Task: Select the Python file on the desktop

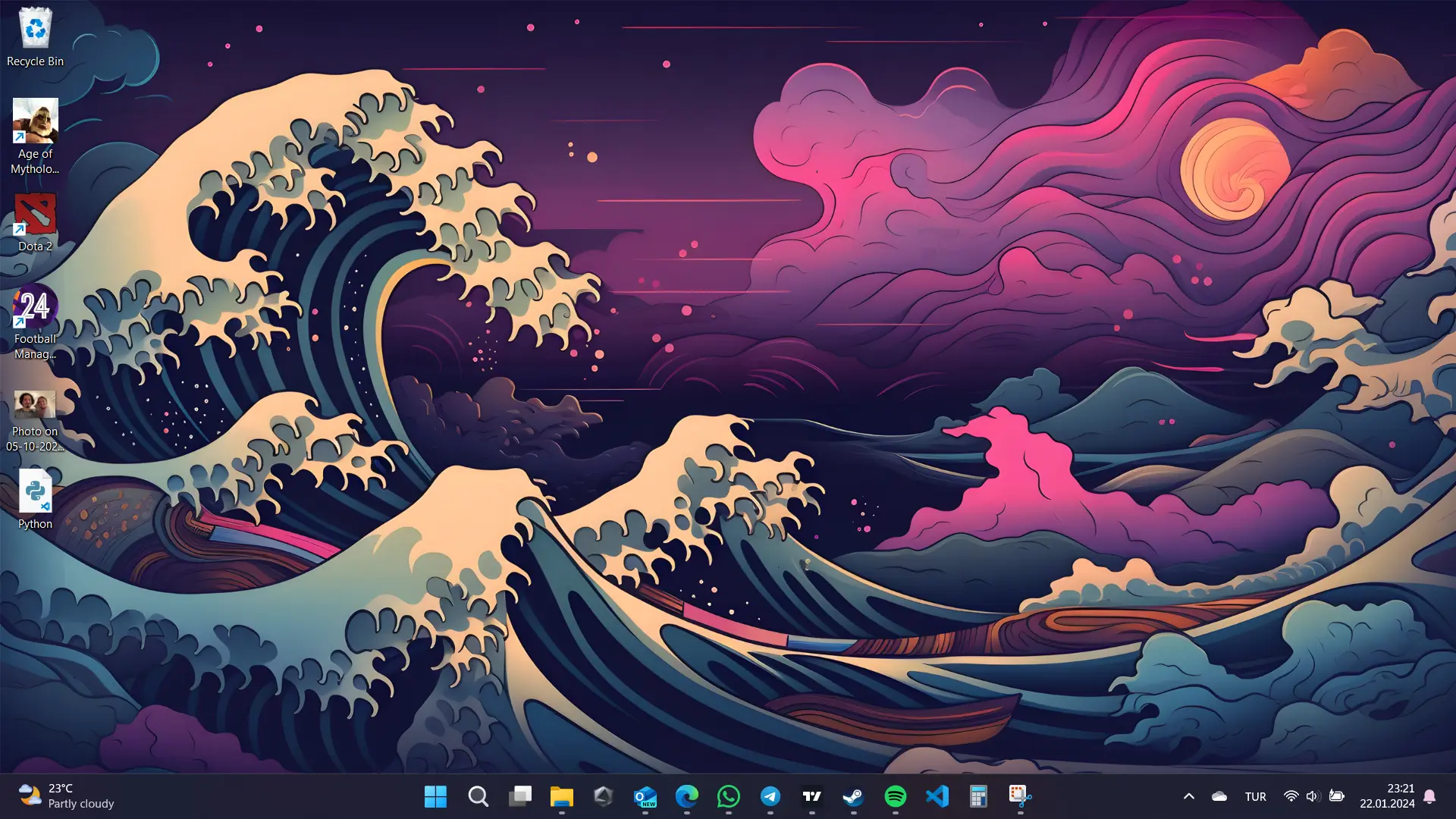Action: click(35, 500)
